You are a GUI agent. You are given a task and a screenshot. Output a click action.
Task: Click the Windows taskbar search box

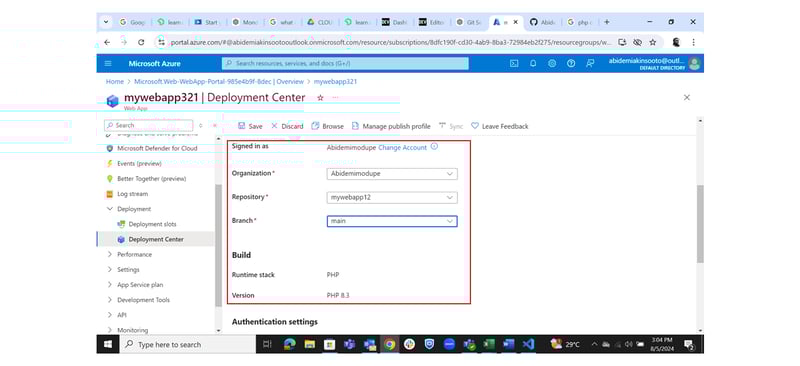187,345
